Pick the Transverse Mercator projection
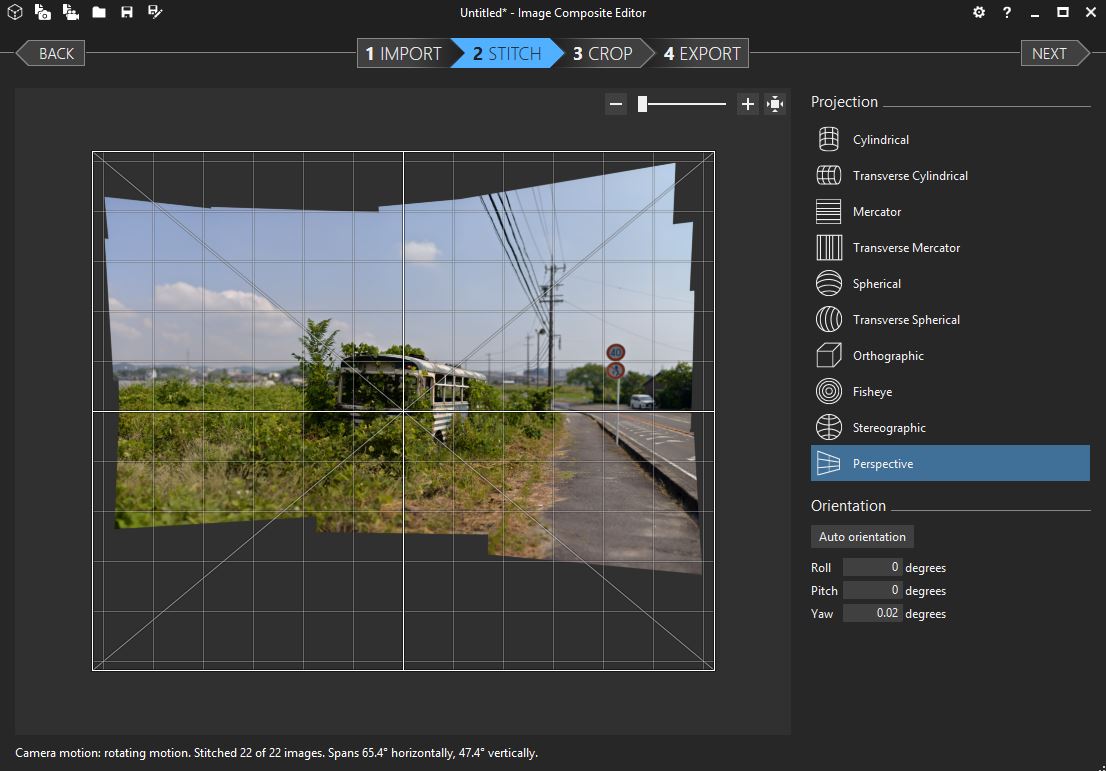 [x=950, y=248]
